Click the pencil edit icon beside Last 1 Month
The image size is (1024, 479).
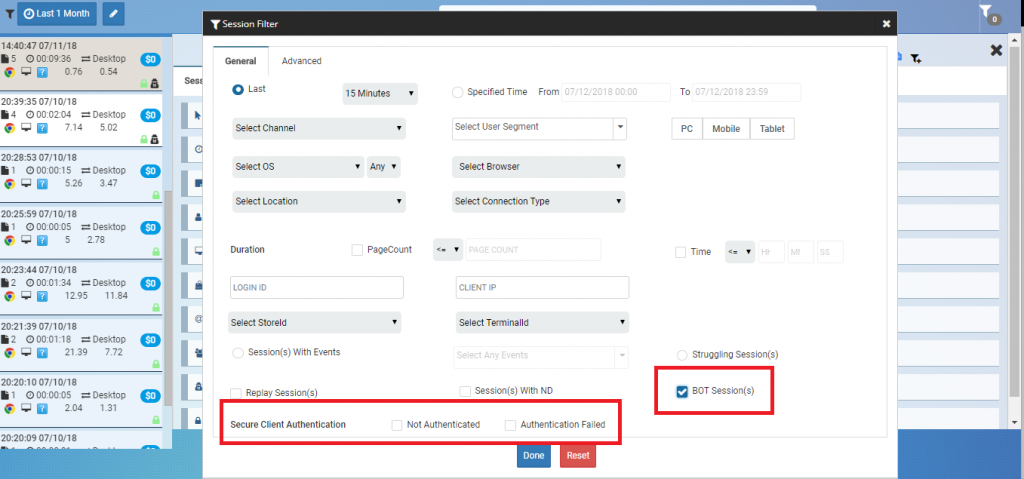click(113, 15)
